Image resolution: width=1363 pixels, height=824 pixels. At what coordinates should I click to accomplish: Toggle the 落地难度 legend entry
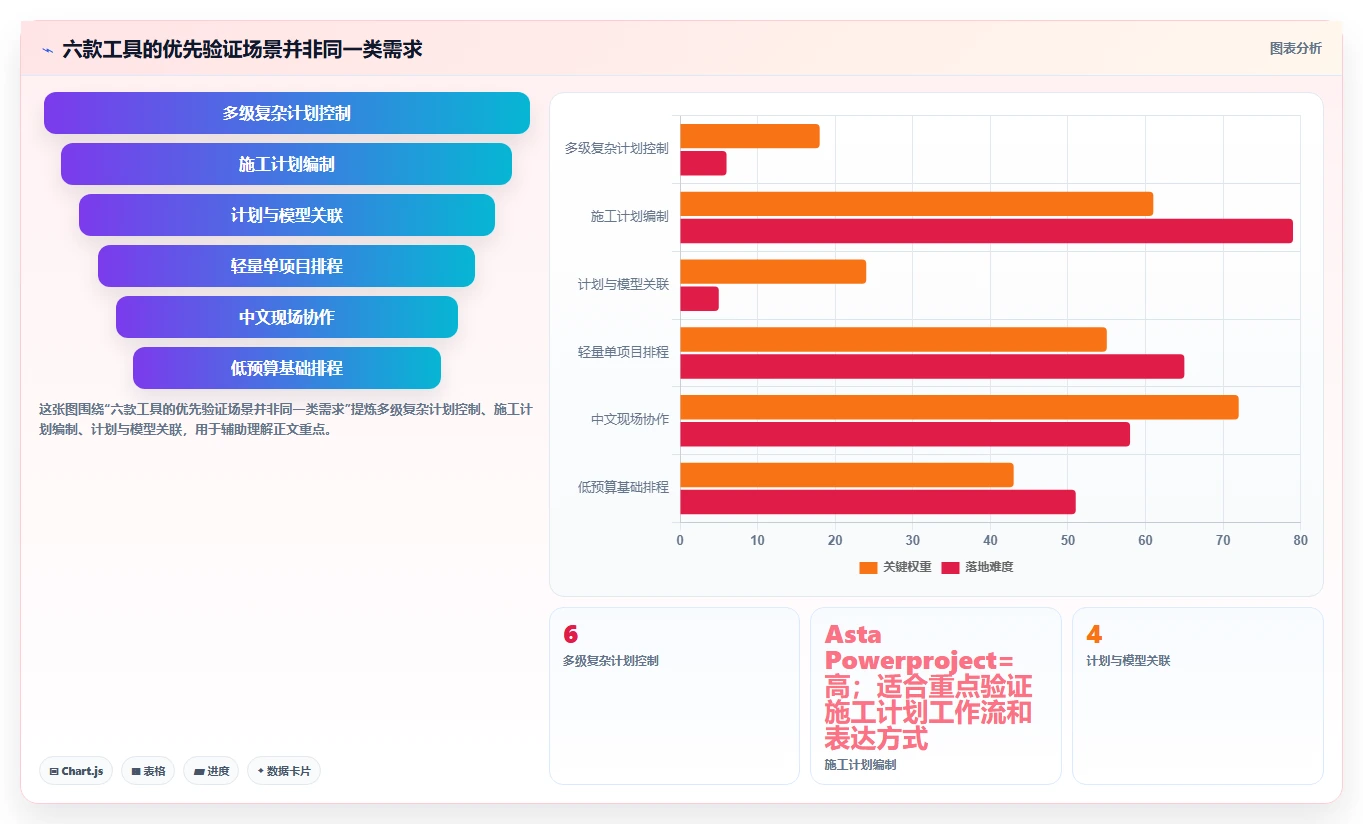977,567
